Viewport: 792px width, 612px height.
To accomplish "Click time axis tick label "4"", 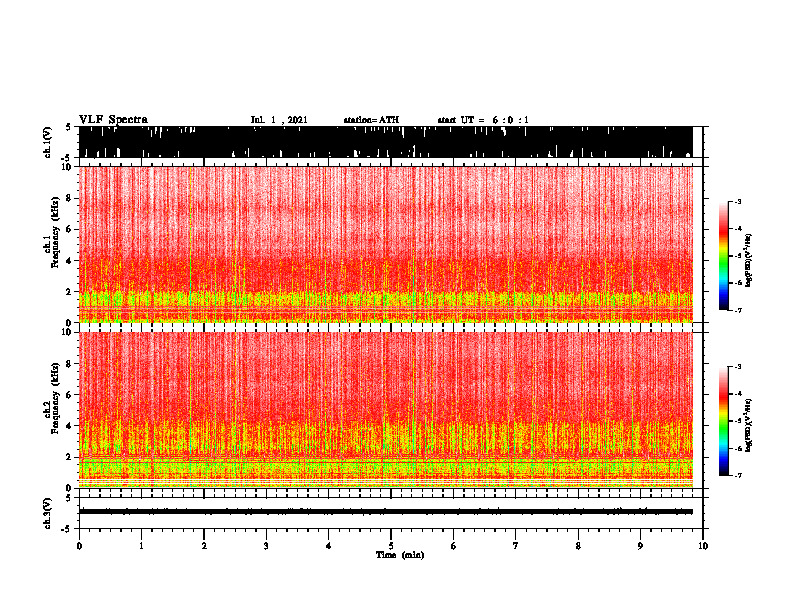I will pos(328,546).
